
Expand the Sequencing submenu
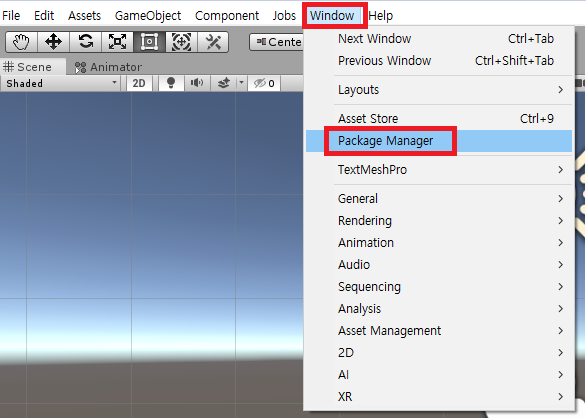tap(439, 287)
